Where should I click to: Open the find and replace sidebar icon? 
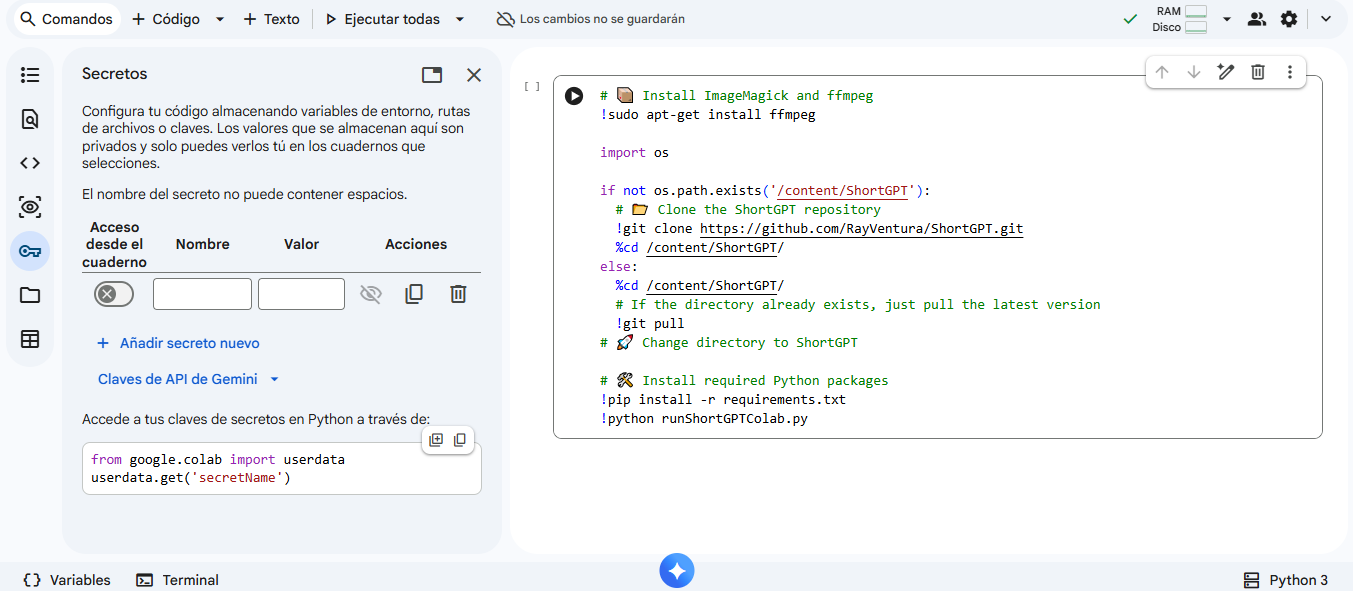tap(30, 120)
